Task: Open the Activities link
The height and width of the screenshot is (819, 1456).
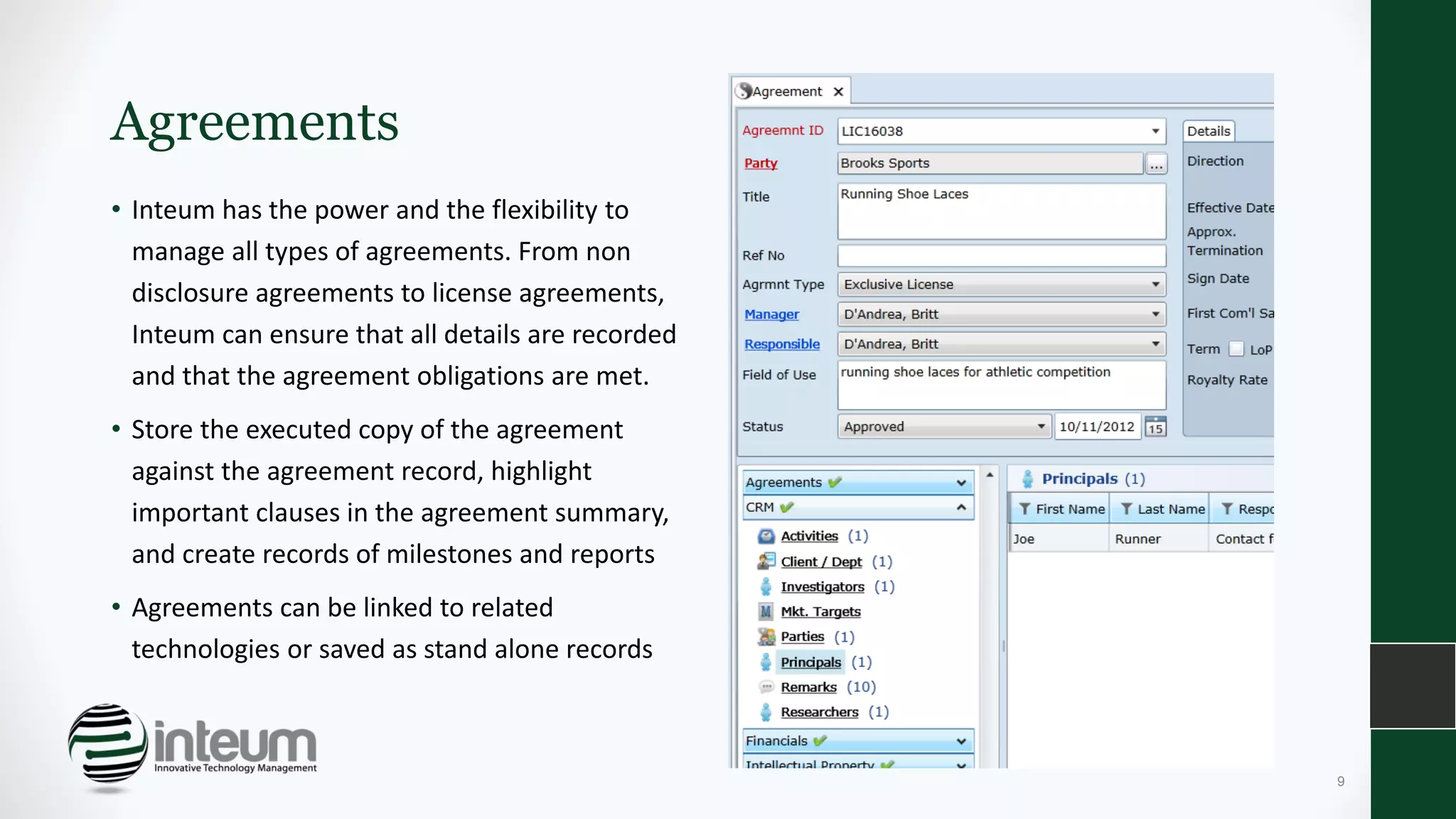Action: (809, 536)
